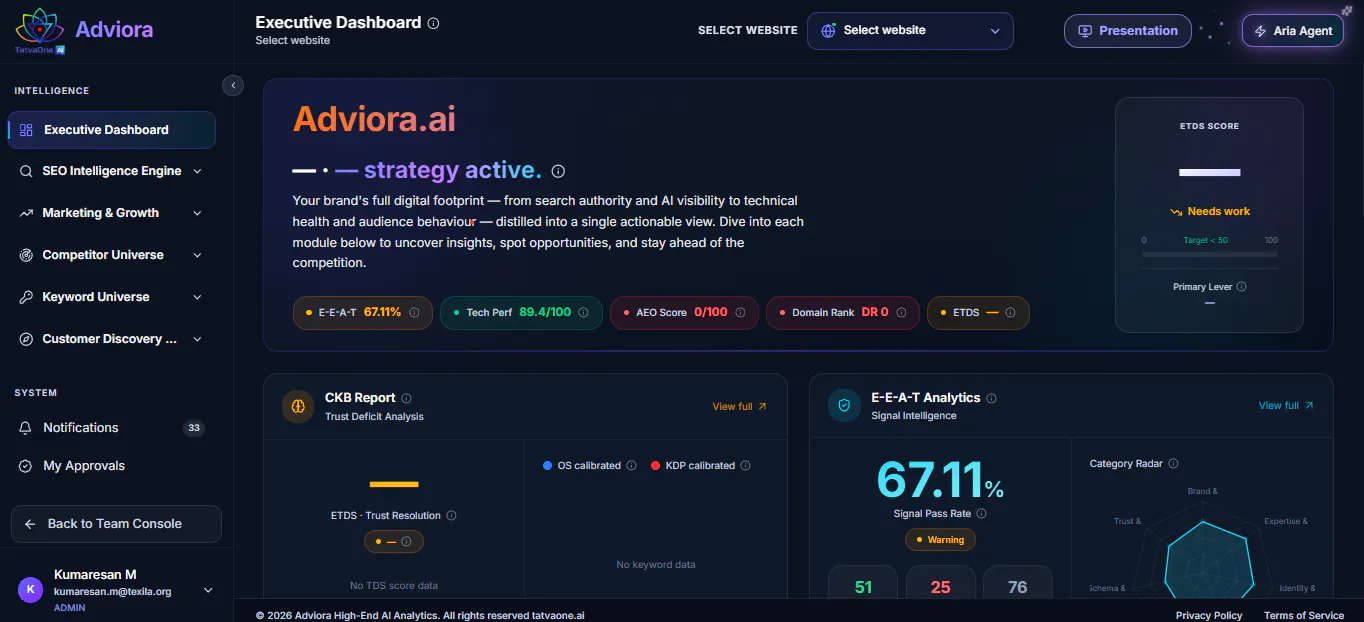The image size is (1364, 622).
Task: Click the Needs work status label
Action: click(1210, 212)
